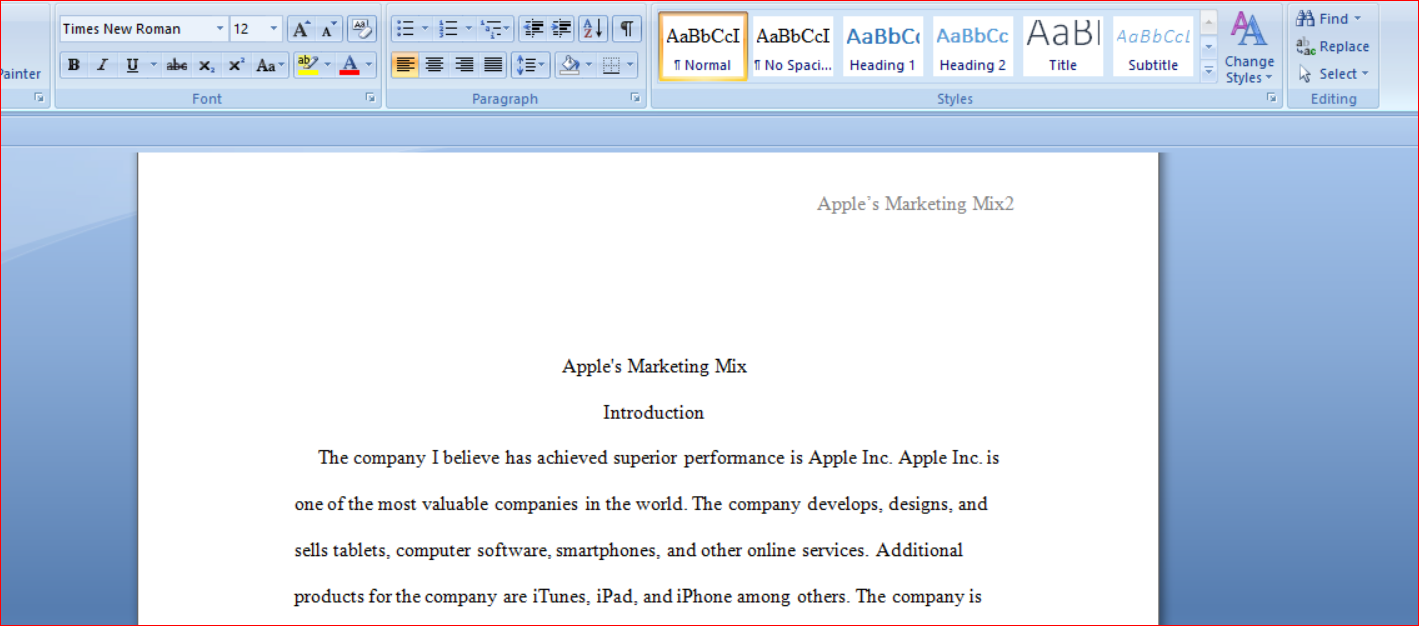Expand the shading color dropdown arrow

pyautogui.click(x=588, y=66)
